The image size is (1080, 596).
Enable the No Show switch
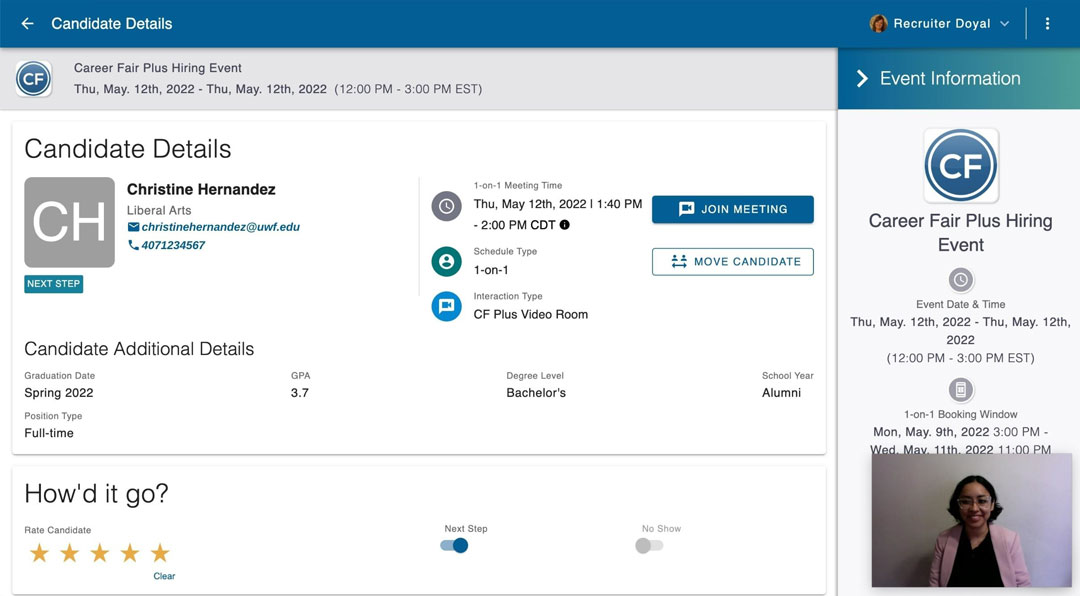pos(649,545)
